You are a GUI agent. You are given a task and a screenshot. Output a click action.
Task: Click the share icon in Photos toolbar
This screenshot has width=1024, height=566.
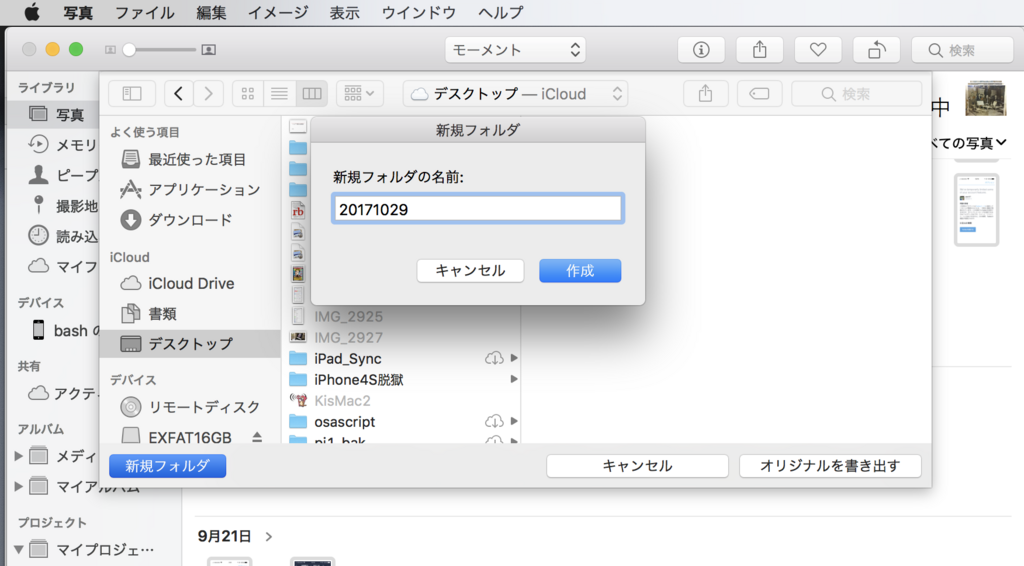coord(760,50)
